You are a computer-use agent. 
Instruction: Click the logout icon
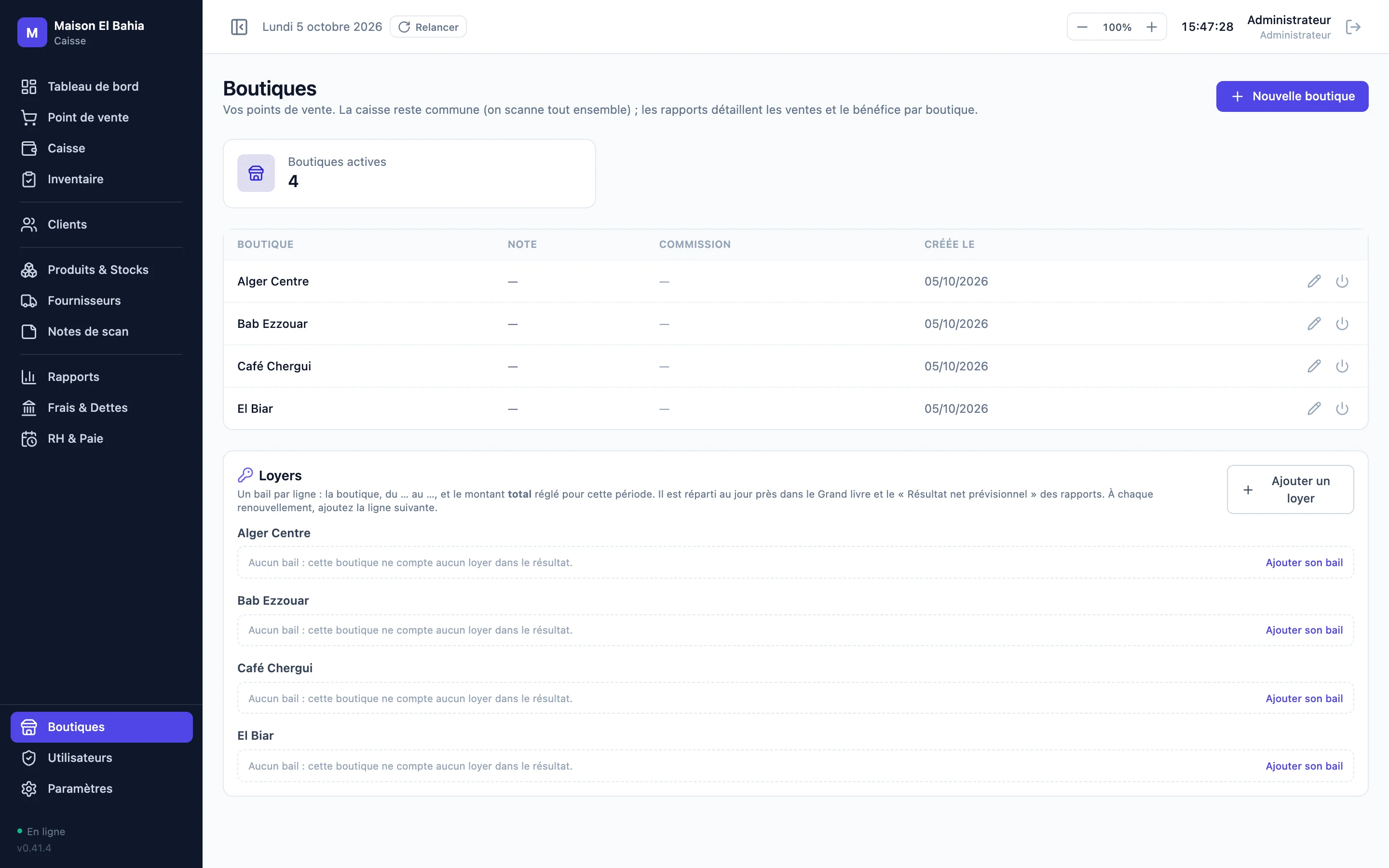(1353, 27)
